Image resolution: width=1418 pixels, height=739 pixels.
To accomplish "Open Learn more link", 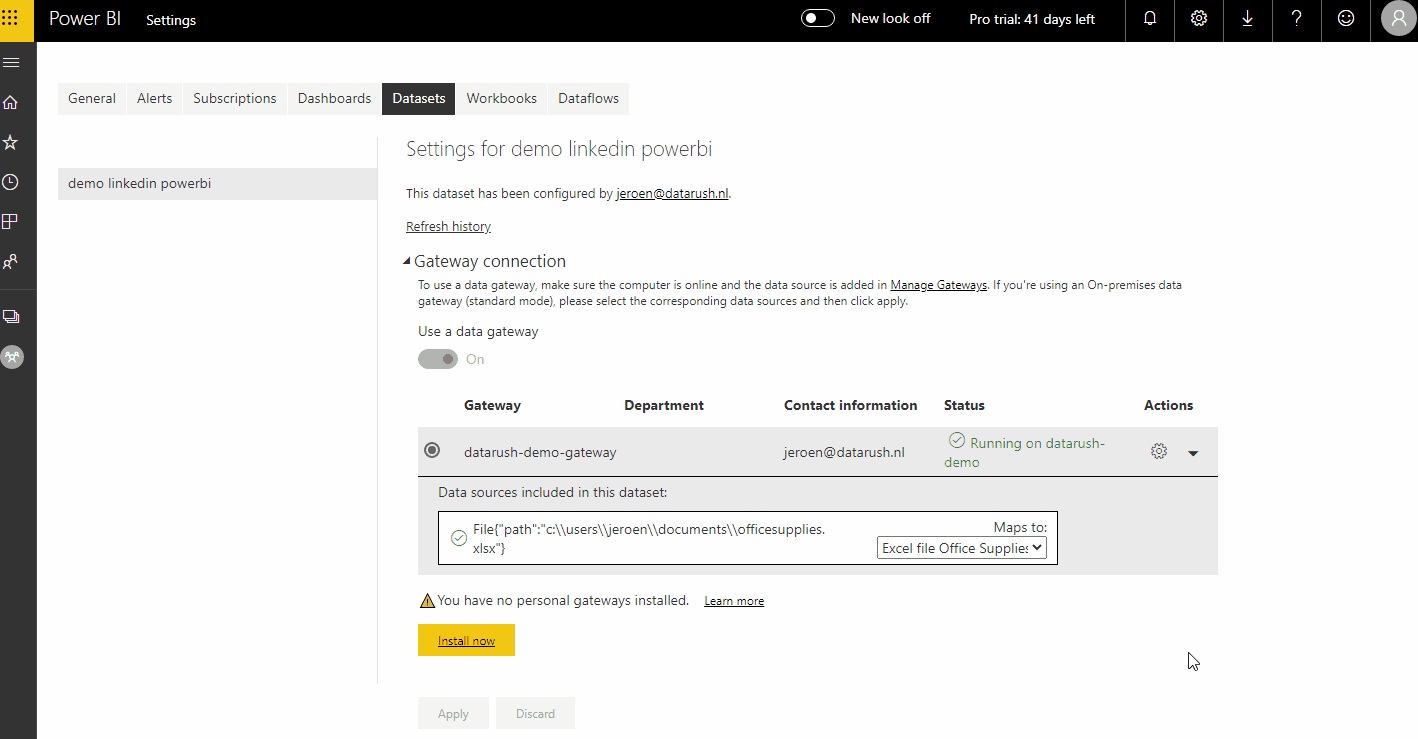I will 734,601.
